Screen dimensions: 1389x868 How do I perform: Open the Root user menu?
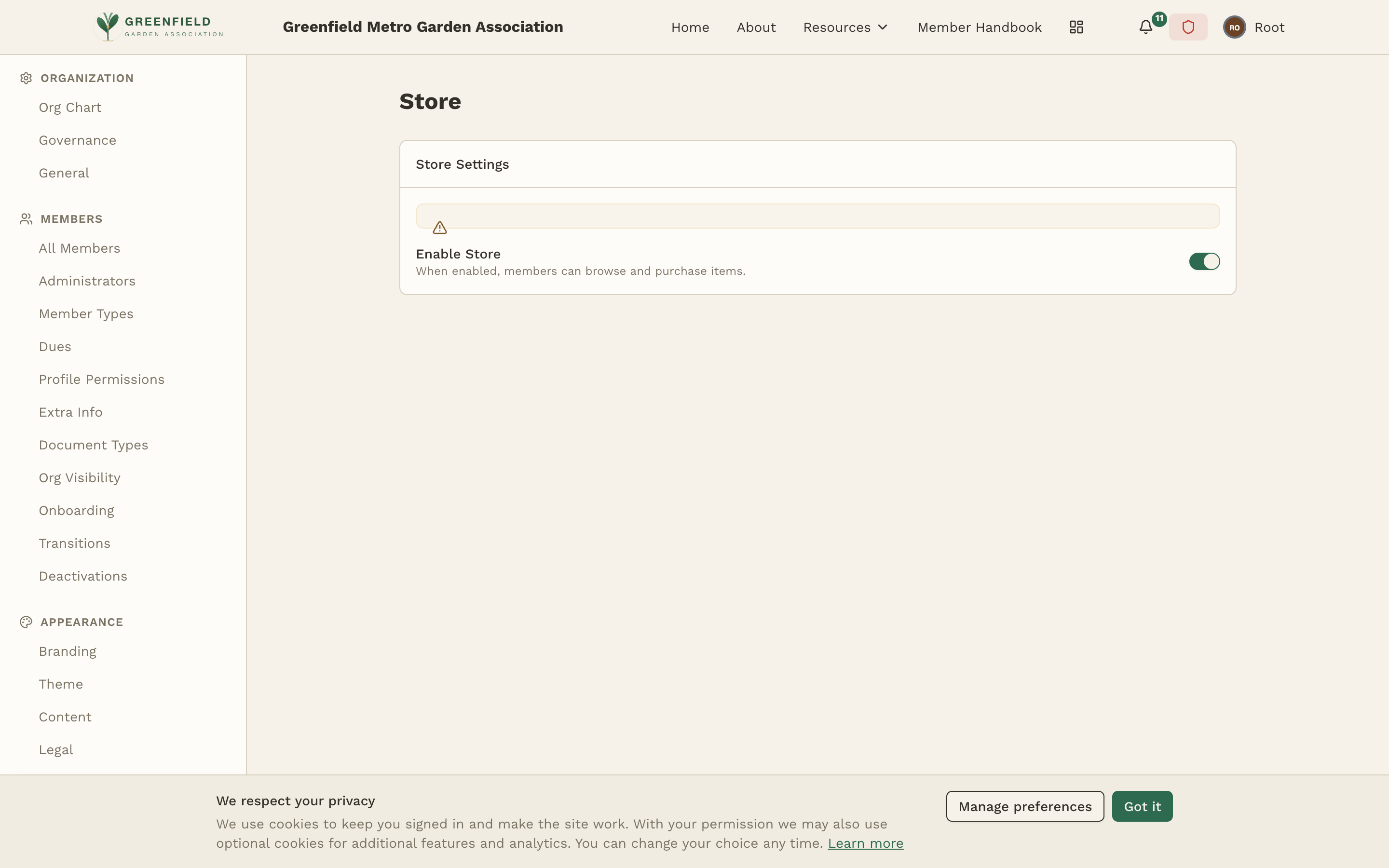click(x=1253, y=27)
